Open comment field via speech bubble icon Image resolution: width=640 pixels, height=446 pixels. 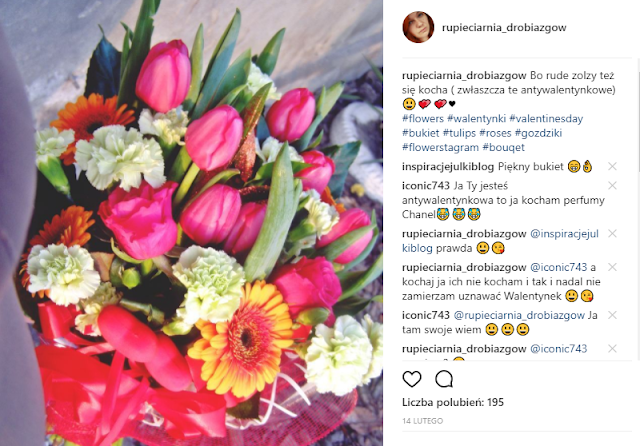[444, 379]
